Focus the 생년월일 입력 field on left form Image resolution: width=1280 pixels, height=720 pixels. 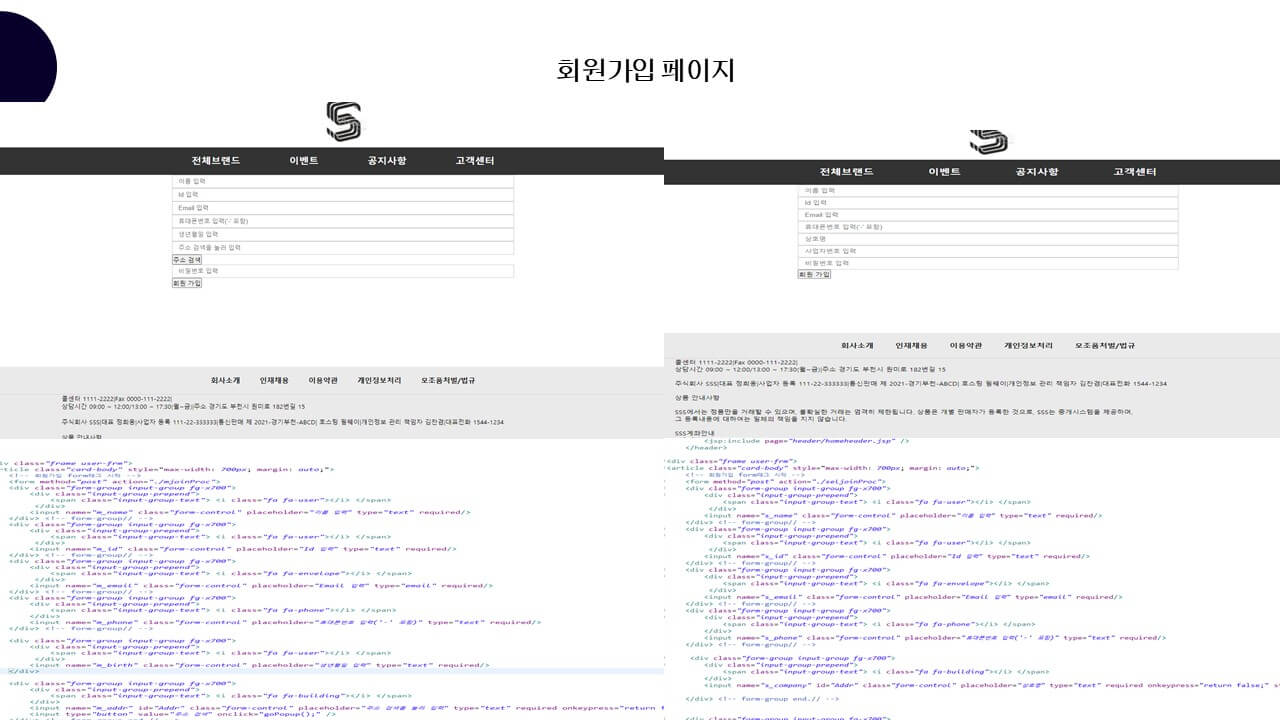tap(343, 234)
